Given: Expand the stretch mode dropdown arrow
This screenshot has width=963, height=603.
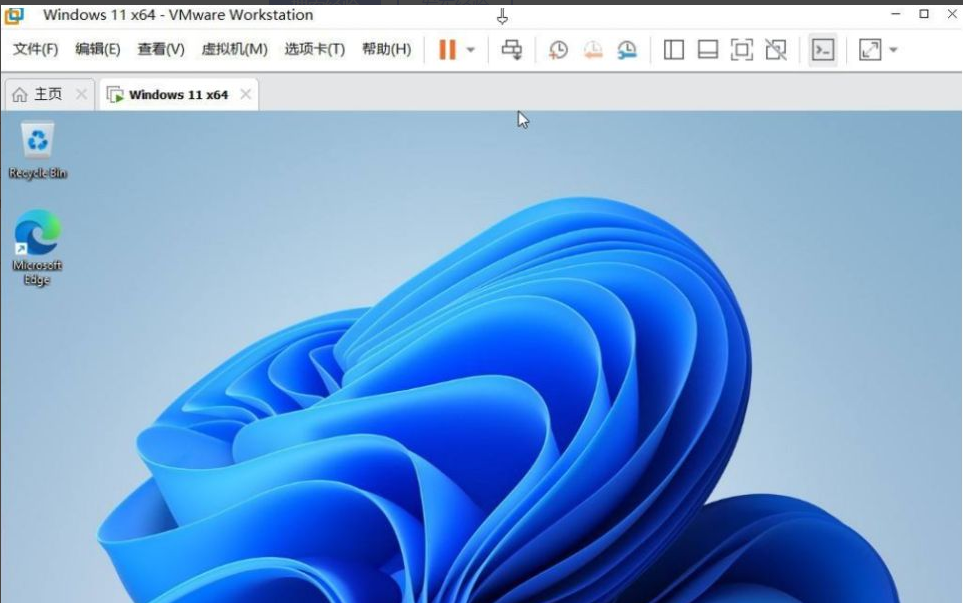Looking at the screenshot, I should [892, 49].
